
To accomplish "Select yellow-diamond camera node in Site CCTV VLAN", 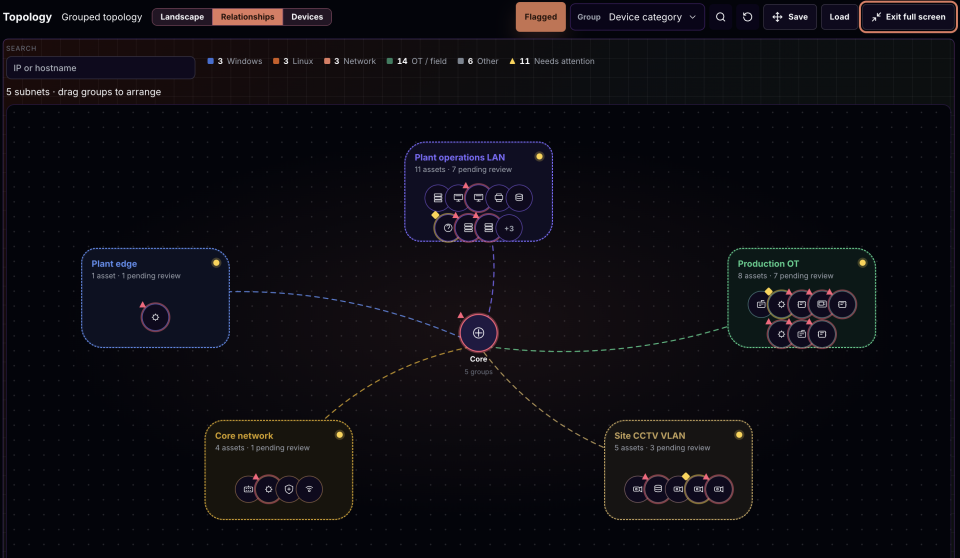I will point(698,489).
